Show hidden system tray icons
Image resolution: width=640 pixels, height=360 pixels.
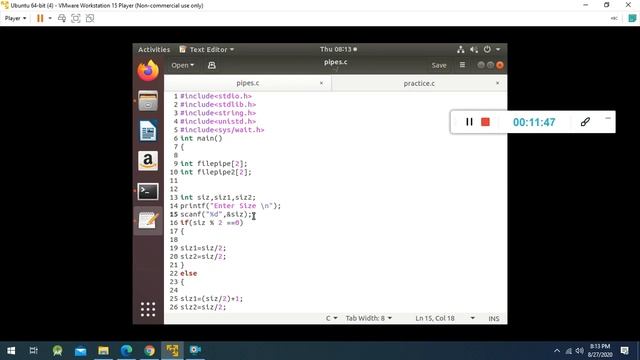(557, 351)
